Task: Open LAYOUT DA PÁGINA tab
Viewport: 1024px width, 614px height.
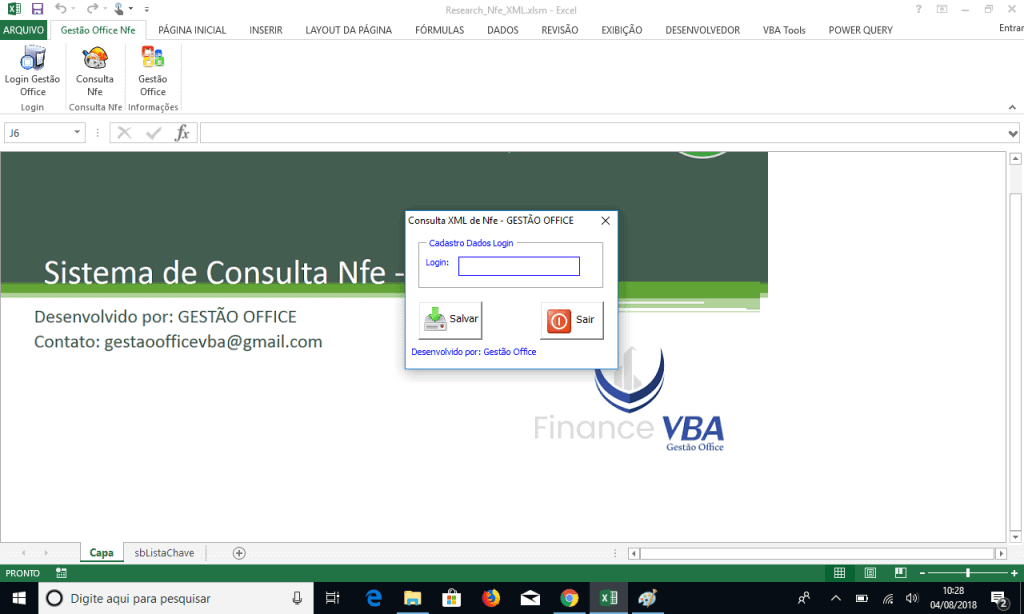Action: point(349,30)
